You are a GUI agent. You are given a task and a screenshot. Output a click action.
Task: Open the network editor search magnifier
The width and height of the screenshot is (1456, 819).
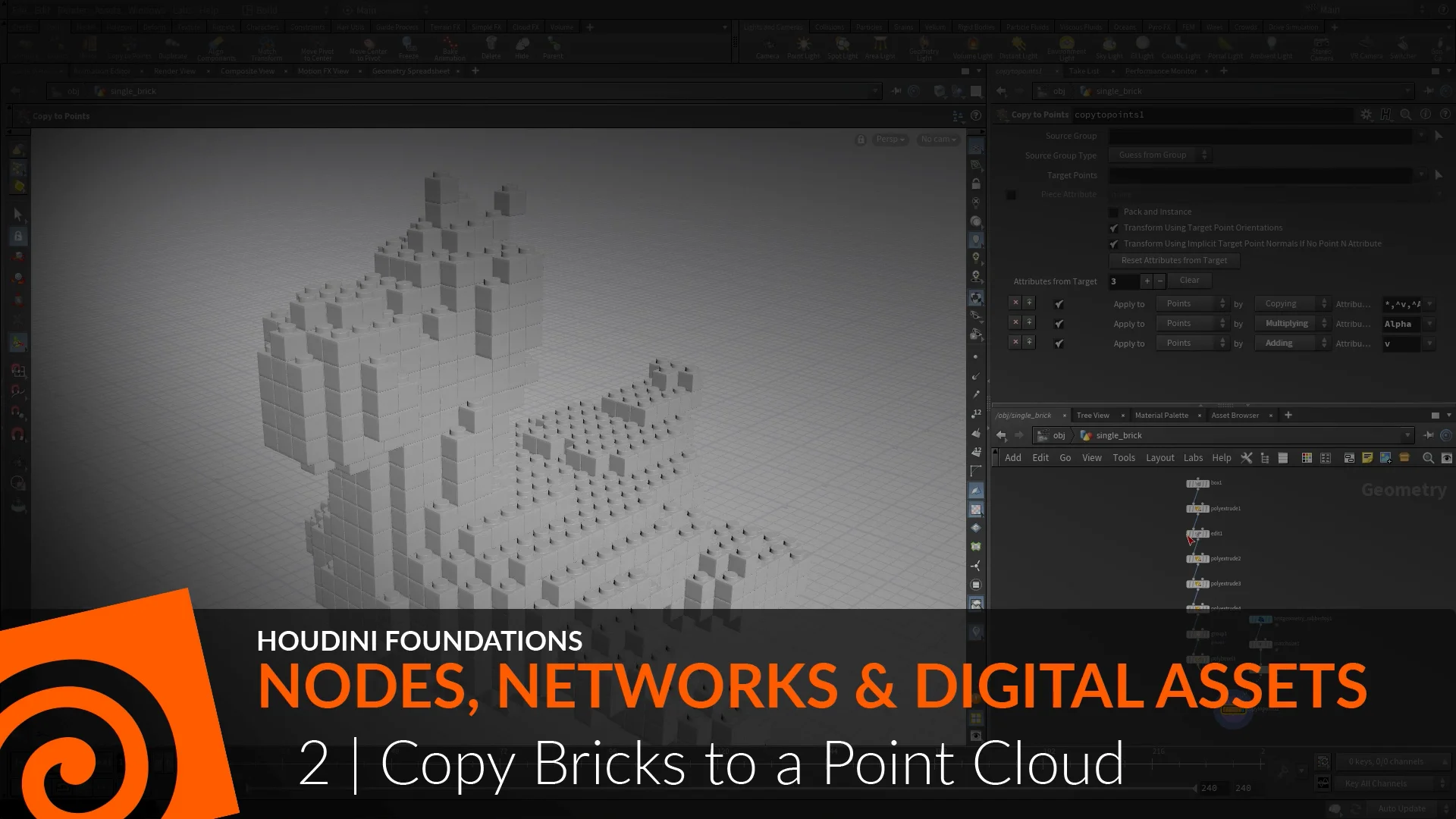click(1429, 458)
